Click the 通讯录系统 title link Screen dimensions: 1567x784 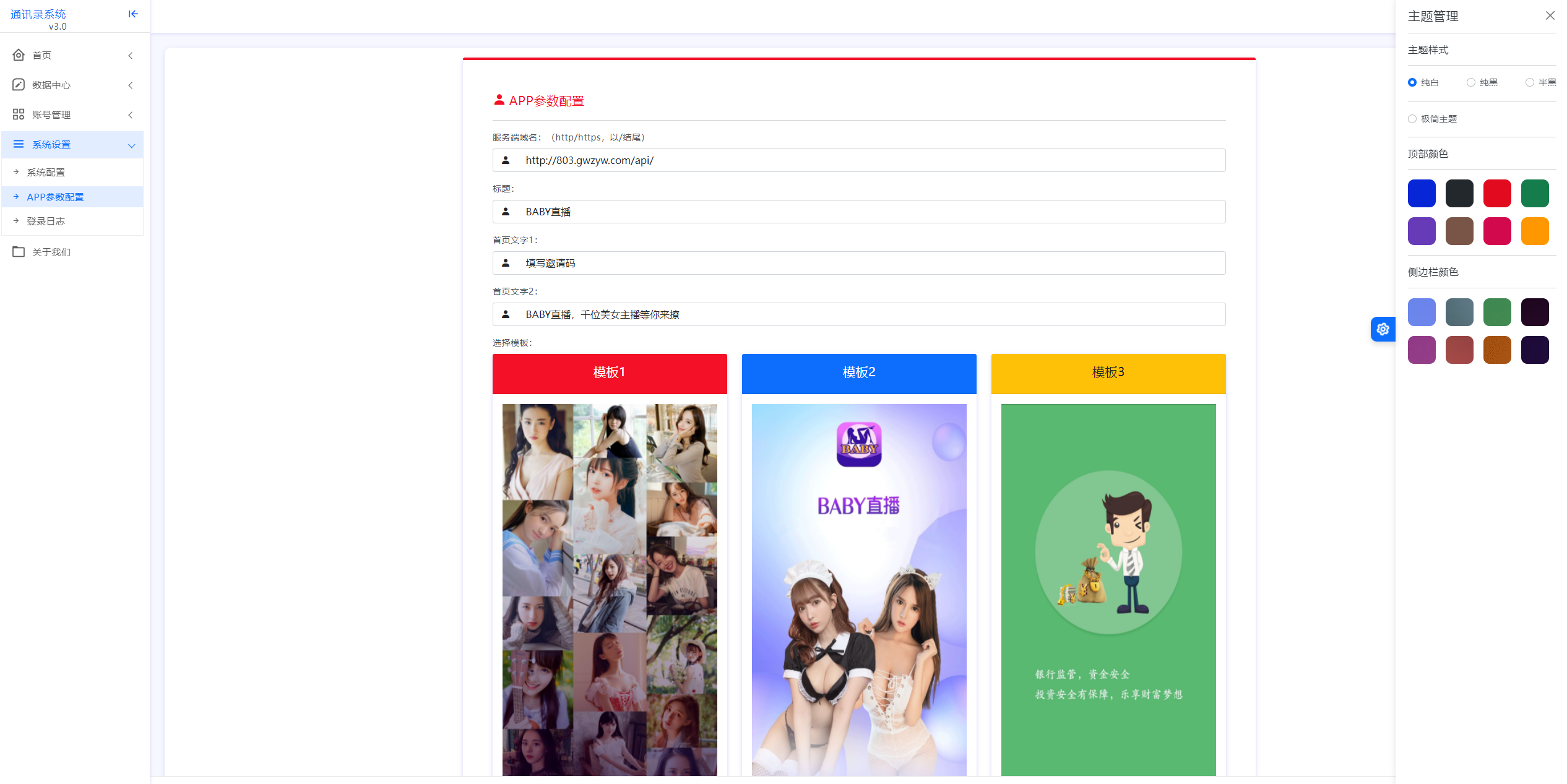[38, 14]
